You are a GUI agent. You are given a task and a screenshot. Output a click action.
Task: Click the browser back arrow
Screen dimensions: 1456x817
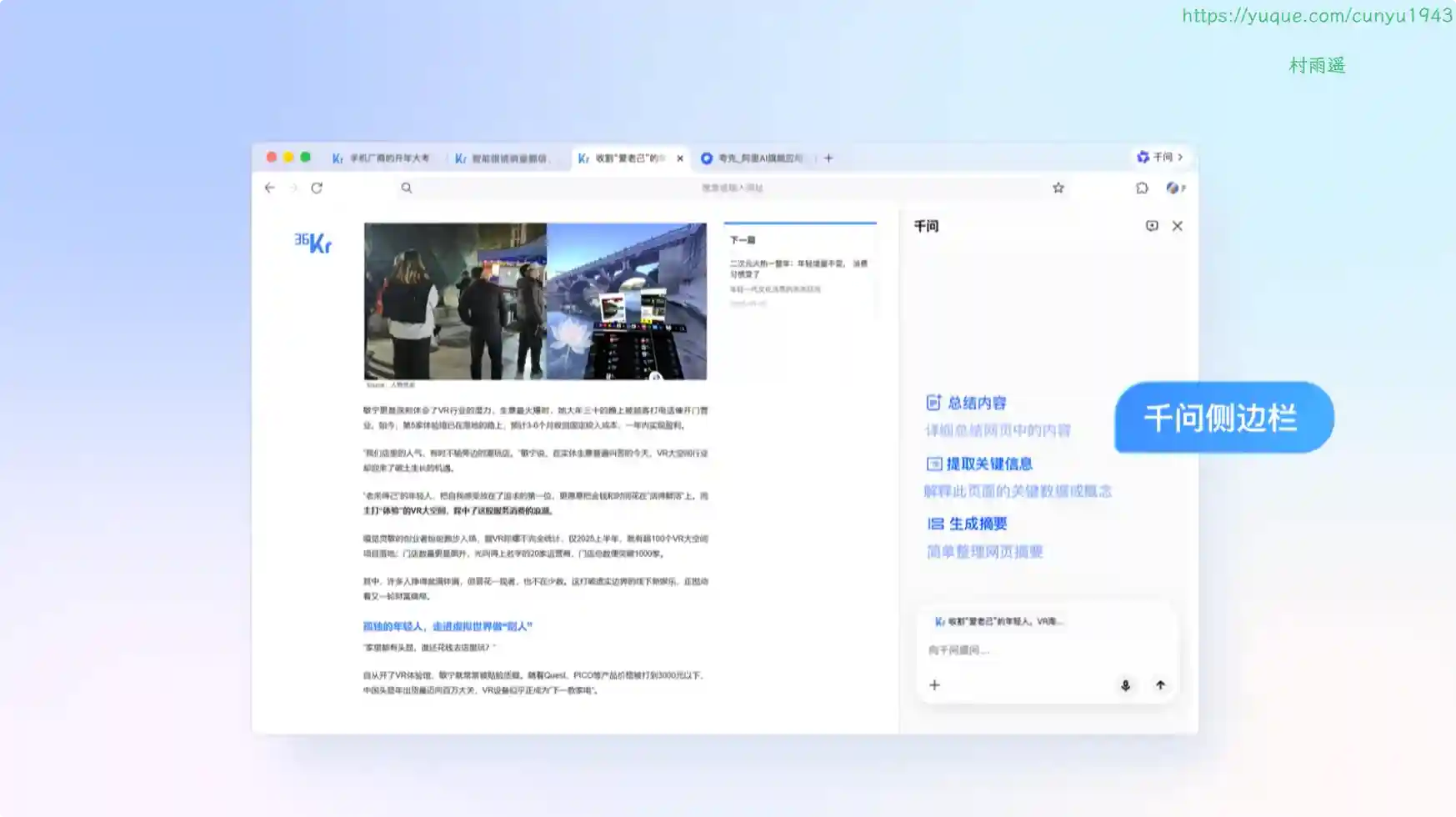coord(269,188)
